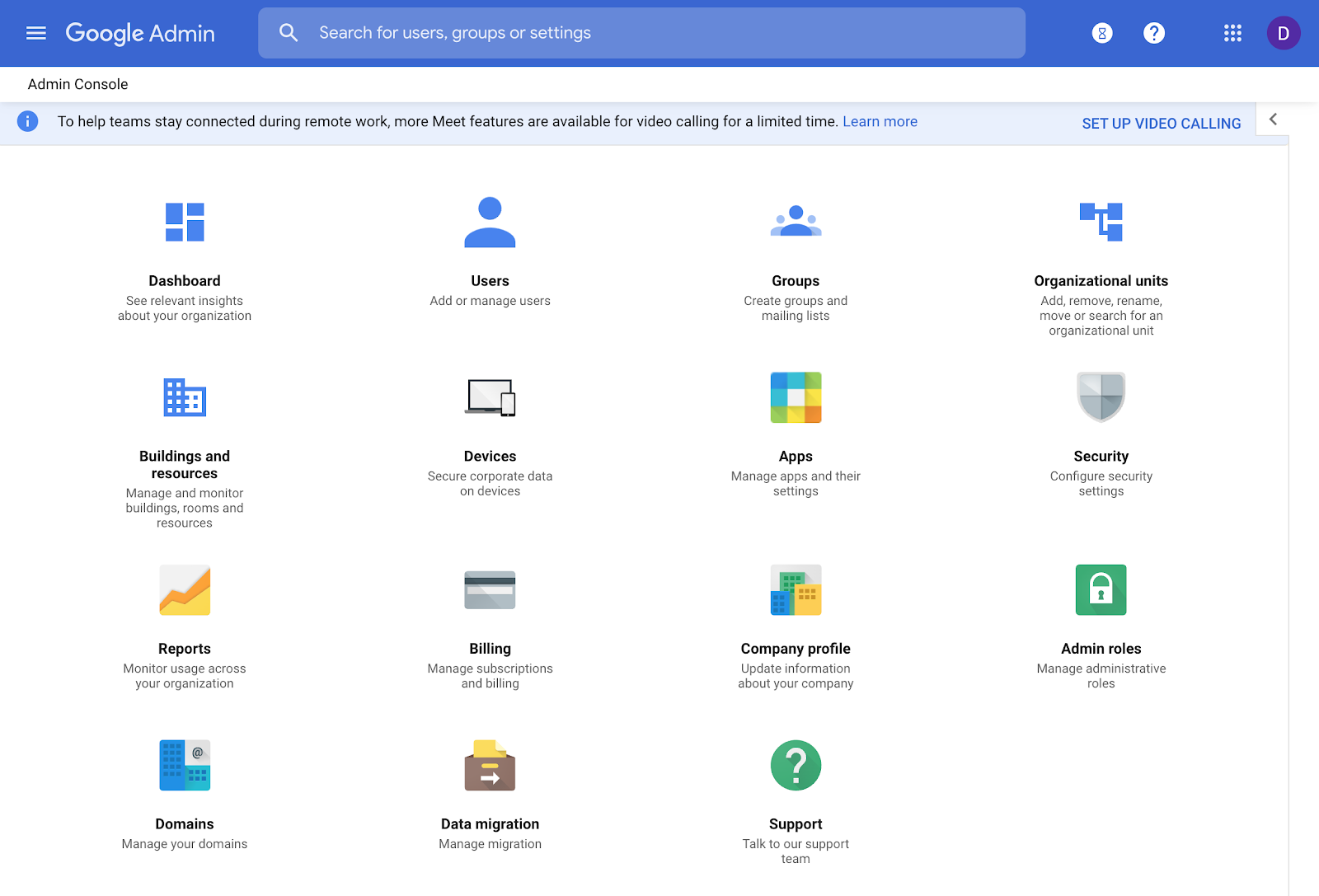Click SET UP VIDEO CALLING

pyautogui.click(x=1161, y=123)
